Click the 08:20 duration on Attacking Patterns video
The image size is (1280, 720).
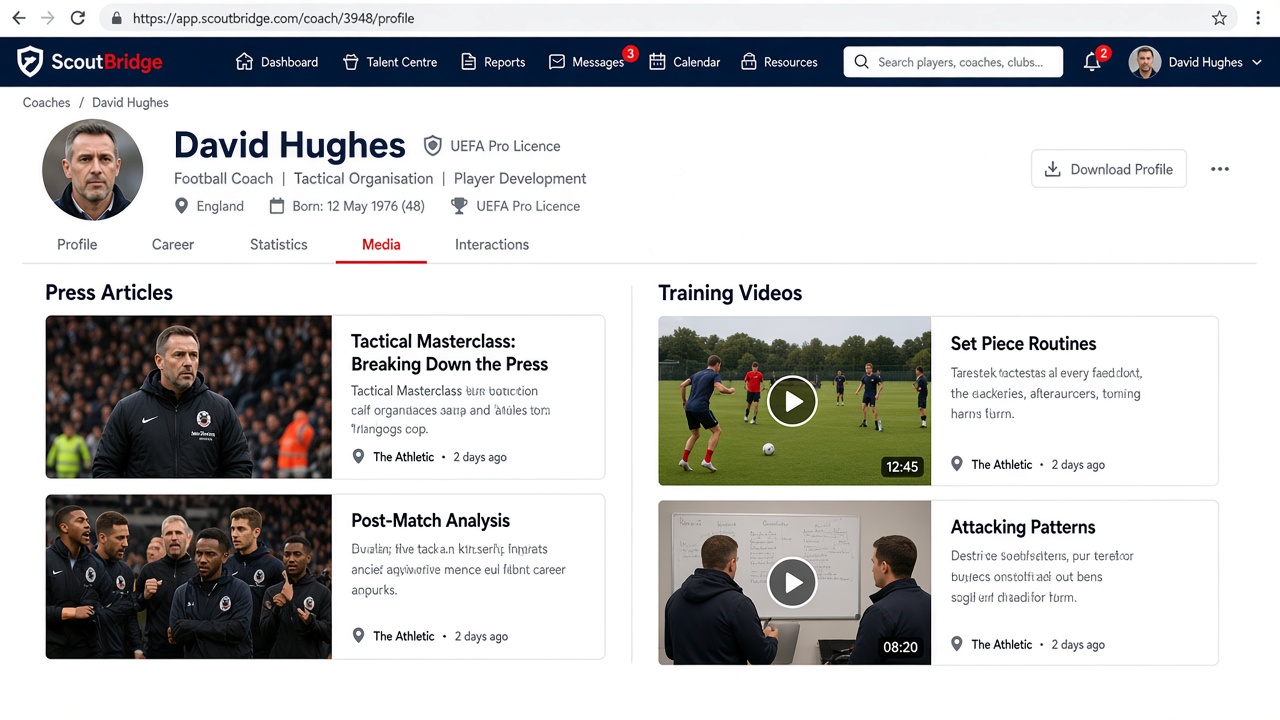point(900,647)
